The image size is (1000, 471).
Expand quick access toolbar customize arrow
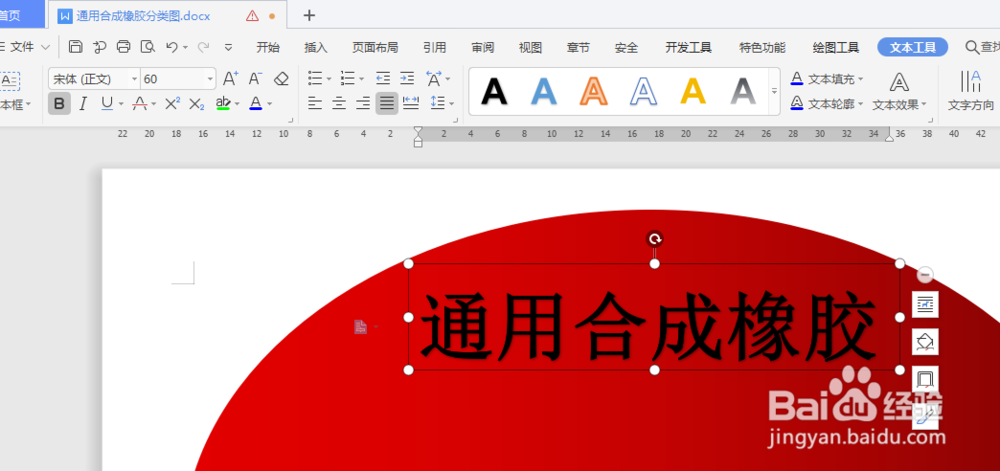pyautogui.click(x=228, y=47)
